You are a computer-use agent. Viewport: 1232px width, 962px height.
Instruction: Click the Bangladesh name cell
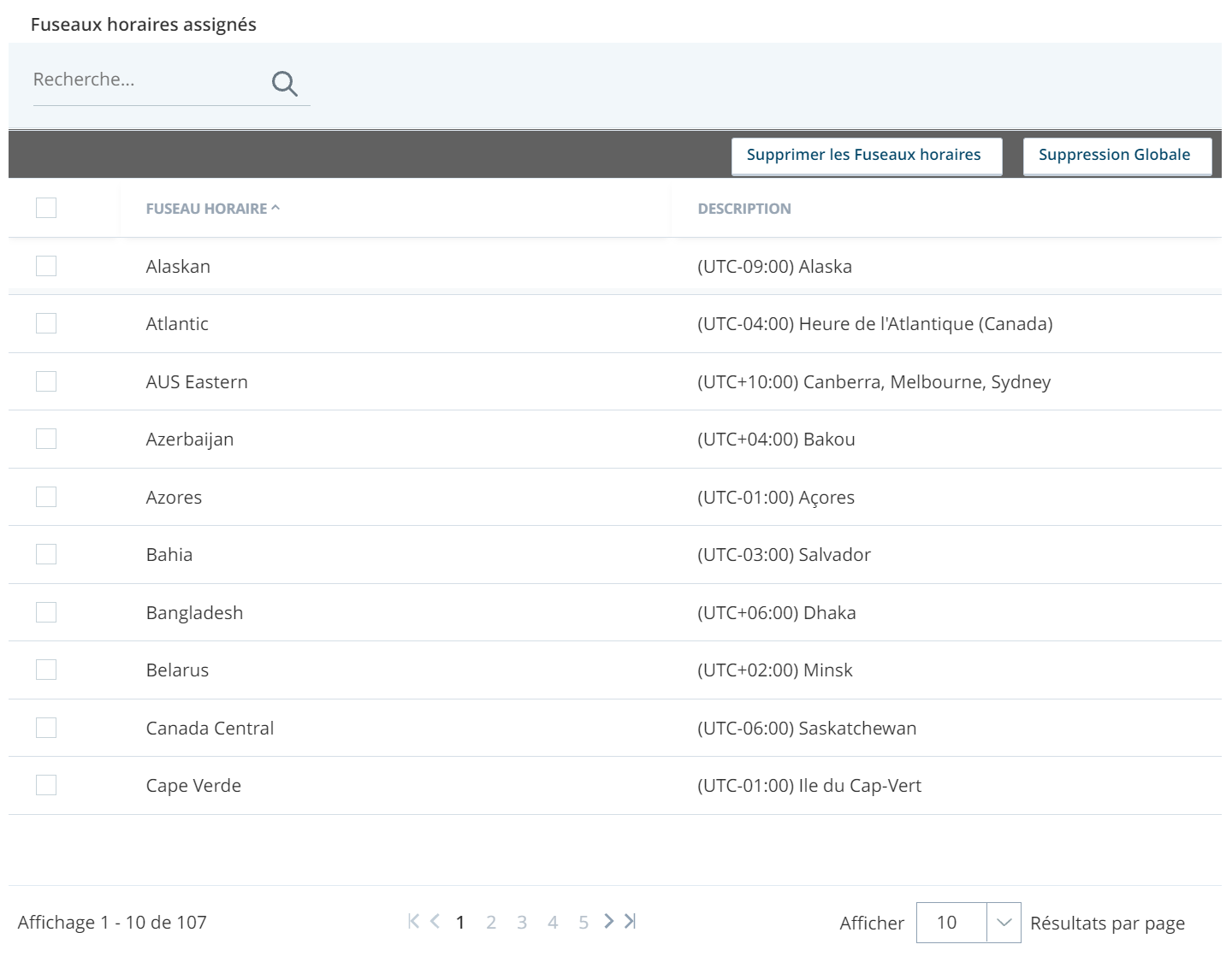pos(194,613)
